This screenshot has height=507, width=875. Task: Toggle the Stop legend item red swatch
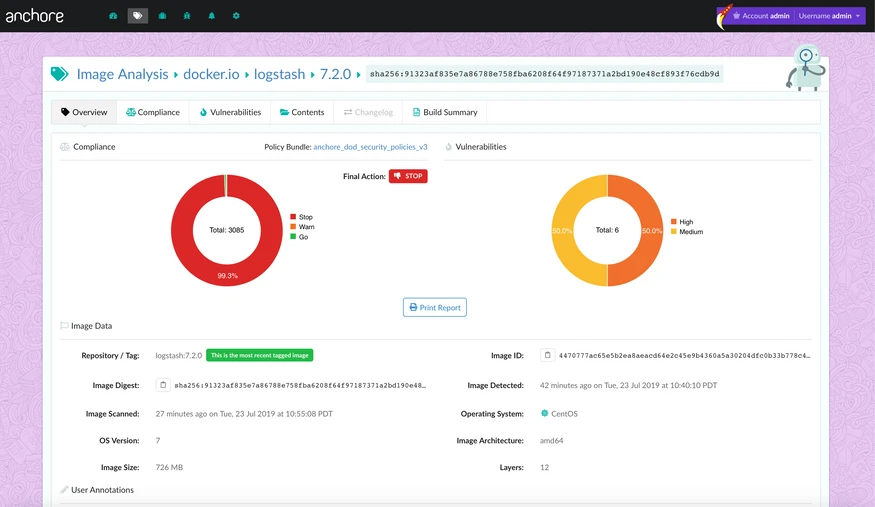coord(293,217)
